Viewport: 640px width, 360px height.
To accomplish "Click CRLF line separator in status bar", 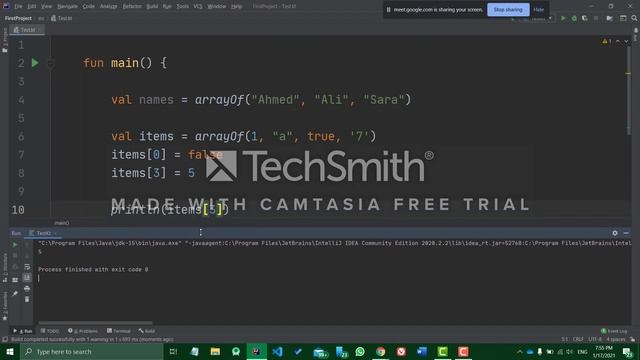I will (578, 339).
